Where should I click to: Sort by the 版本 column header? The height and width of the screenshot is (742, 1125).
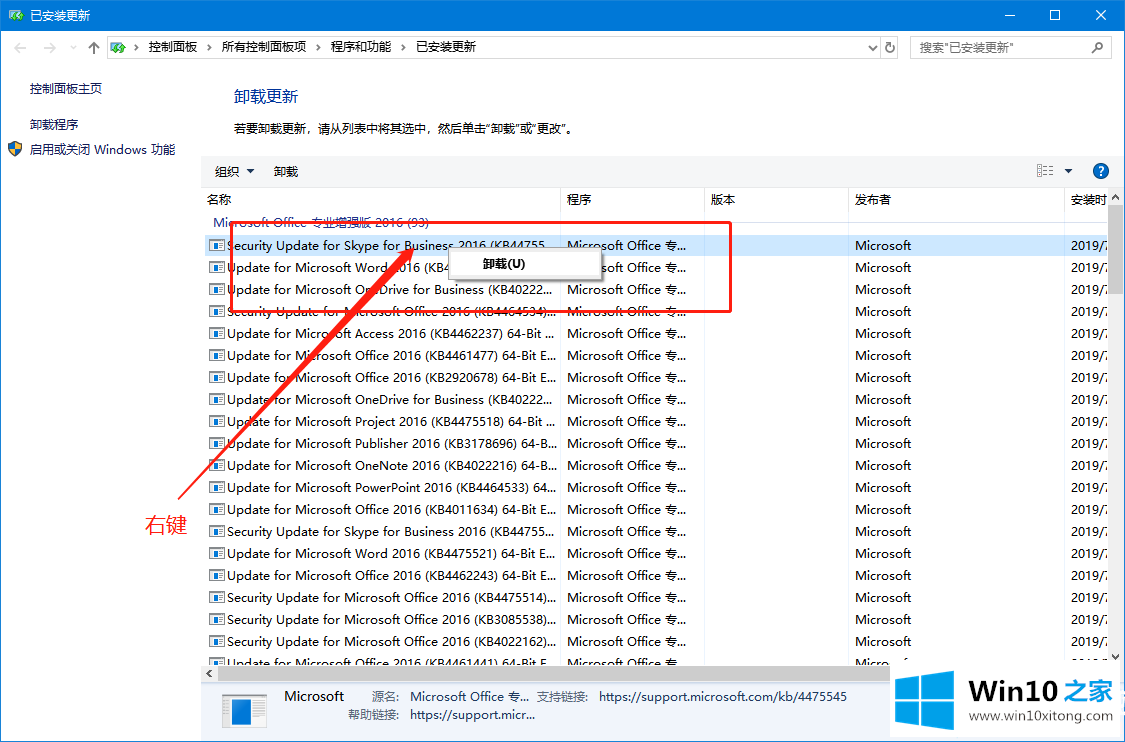[776, 199]
